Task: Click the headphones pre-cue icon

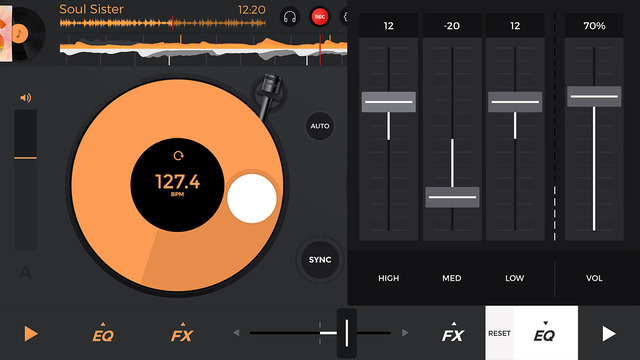Action: pos(290,17)
